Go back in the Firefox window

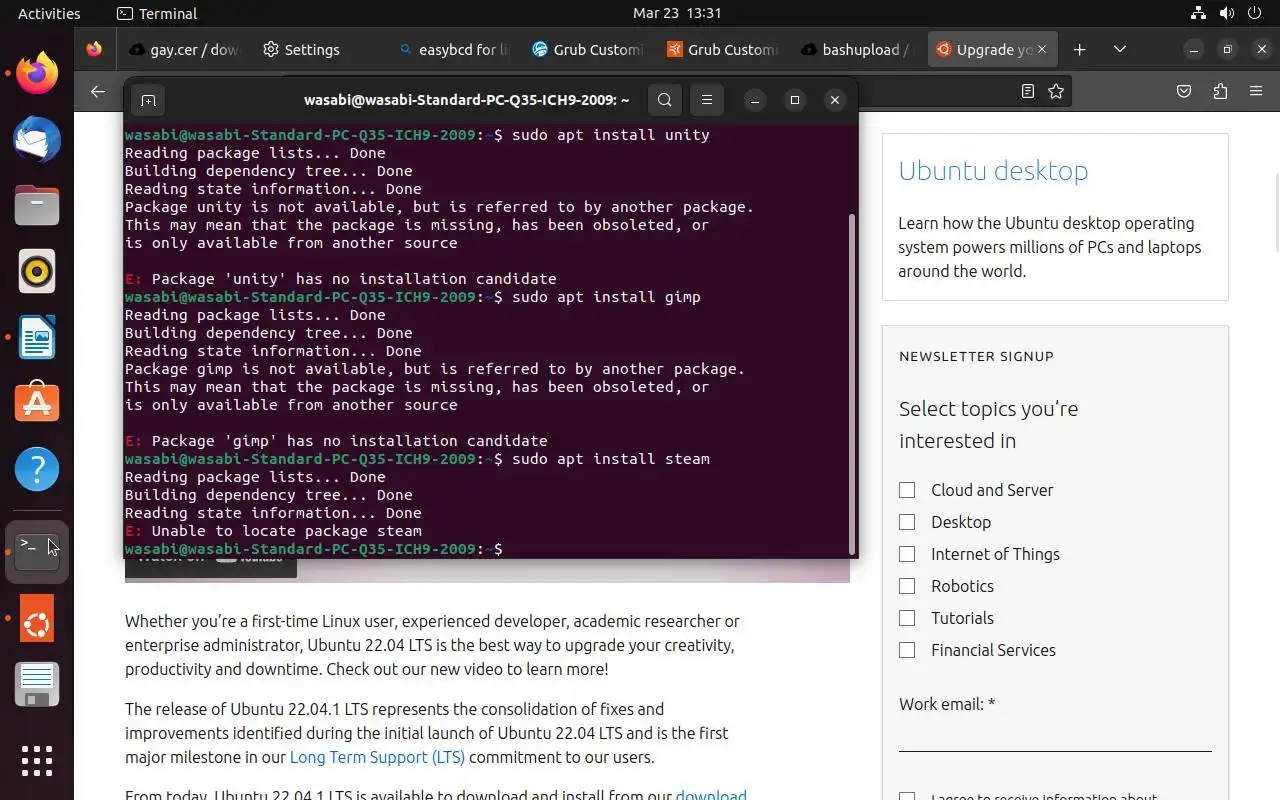(x=97, y=91)
